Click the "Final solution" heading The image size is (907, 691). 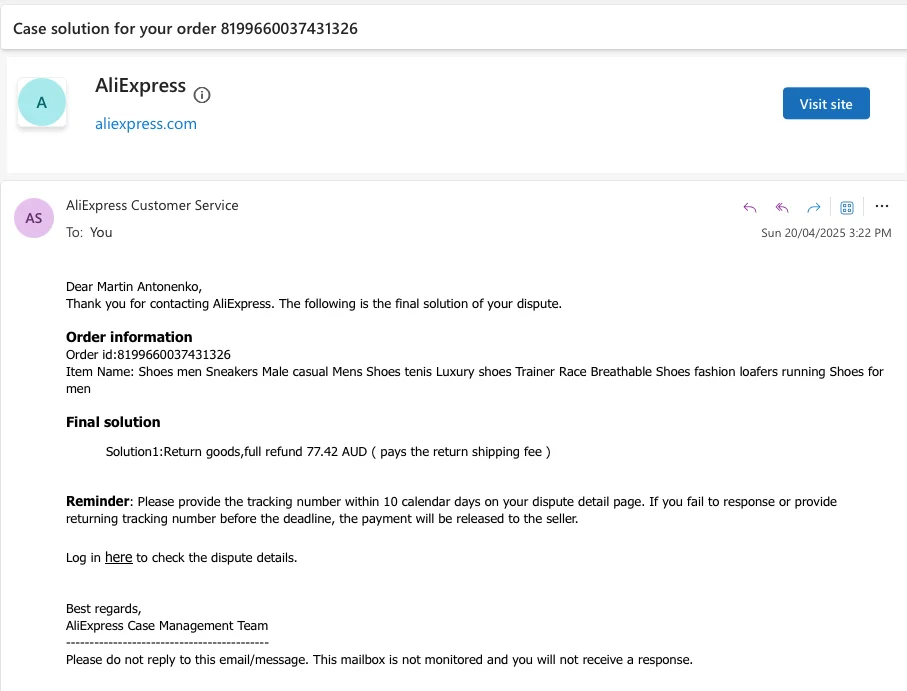coord(113,422)
